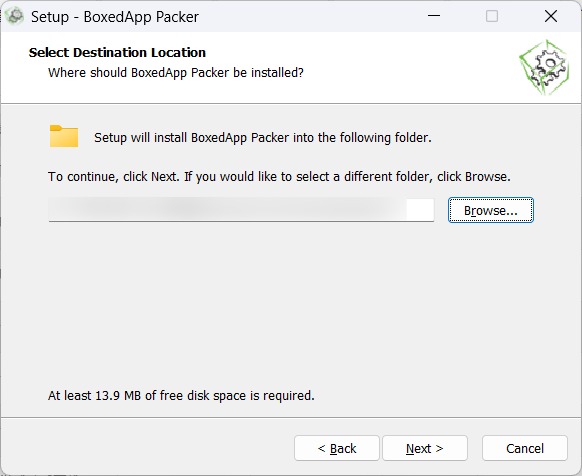Click the BoxedApp Packer title bar icon
Screen dimensions: 582x476
tap(15, 16)
